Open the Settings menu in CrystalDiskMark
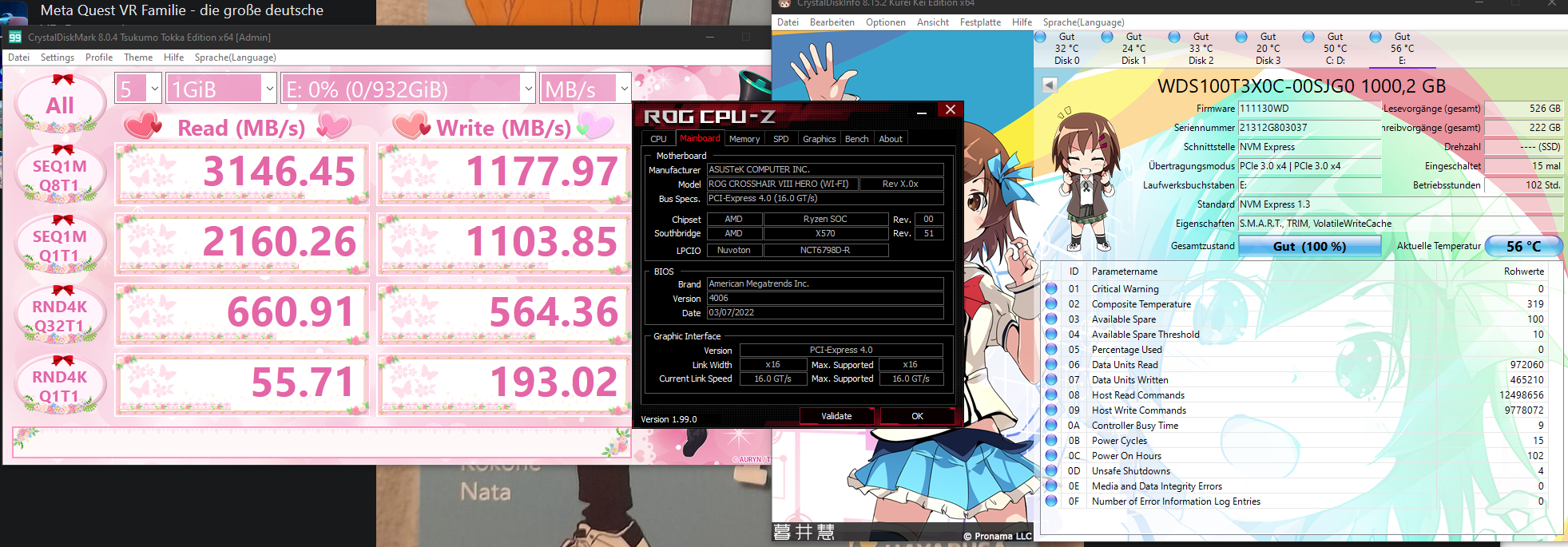Viewport: 1568px width, 547px height. (58, 57)
